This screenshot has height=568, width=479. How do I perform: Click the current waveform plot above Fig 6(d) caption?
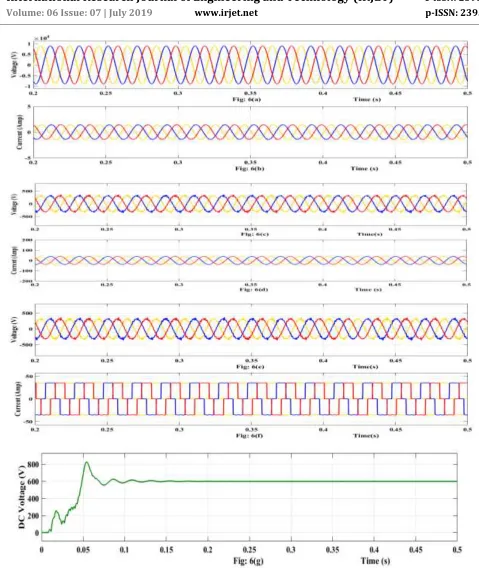250,260
